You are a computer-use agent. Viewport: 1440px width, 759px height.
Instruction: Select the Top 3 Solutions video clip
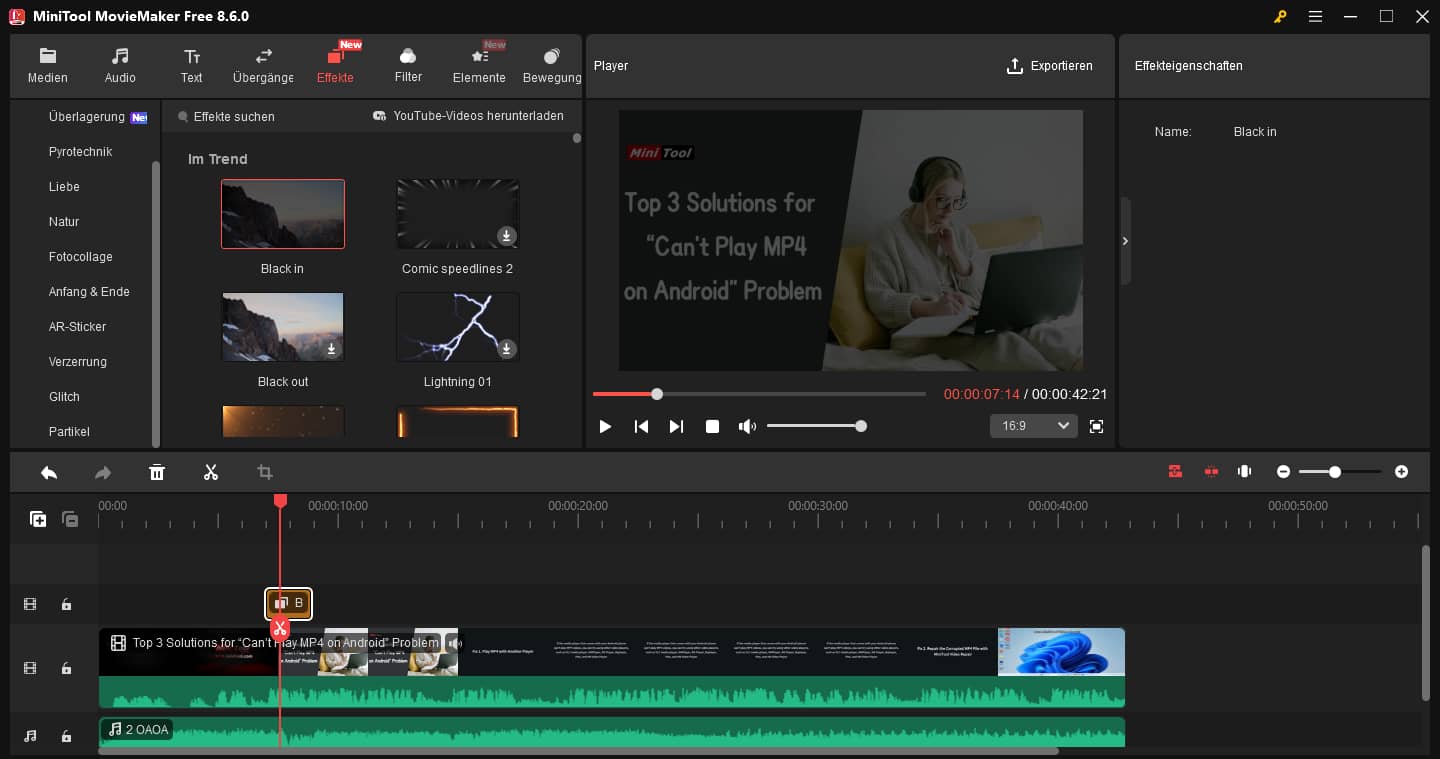(x=612, y=667)
